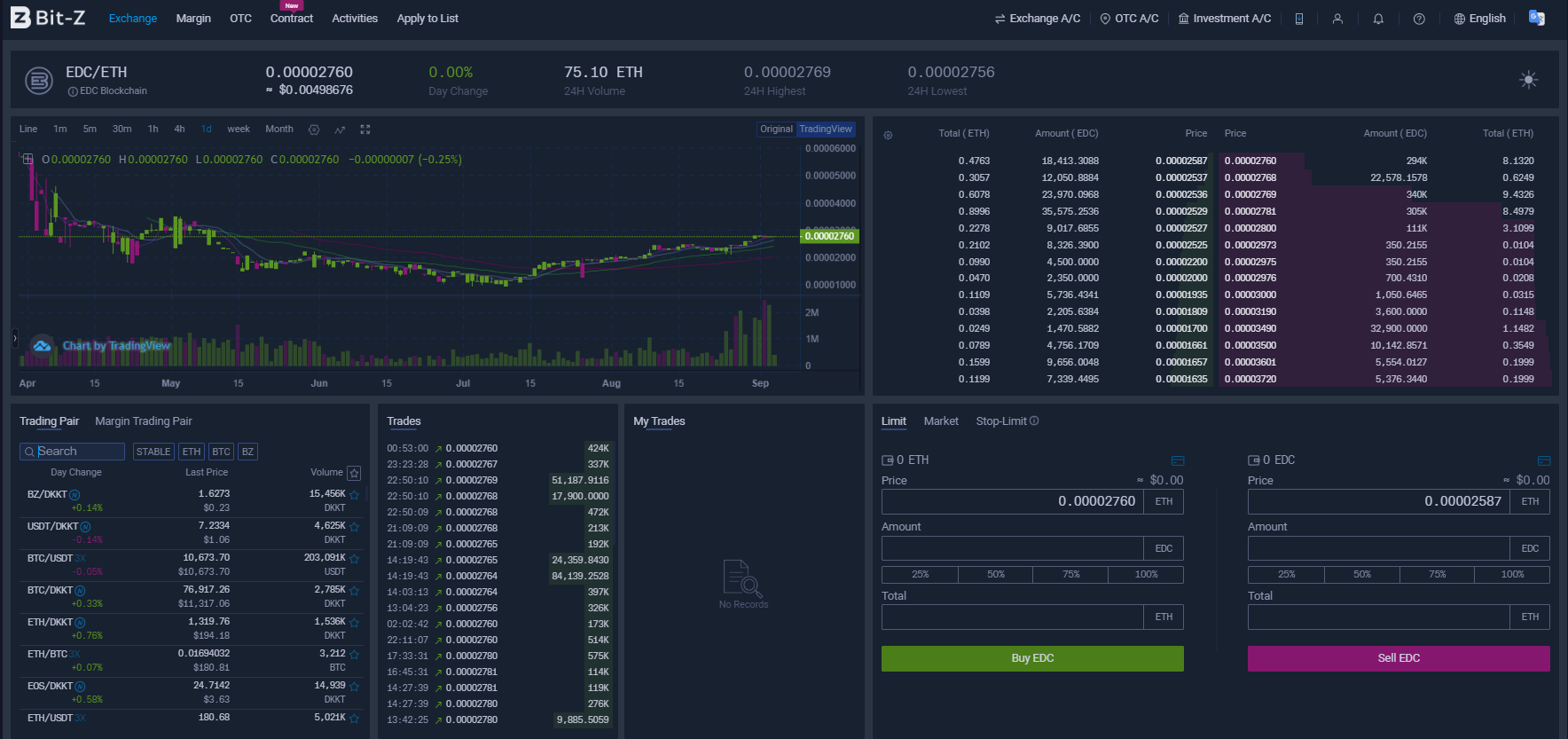Viewport: 1568px width, 739px height.
Task: Expand the chart's collapsed left side panel arrow
Action: pyautogui.click(x=14, y=338)
